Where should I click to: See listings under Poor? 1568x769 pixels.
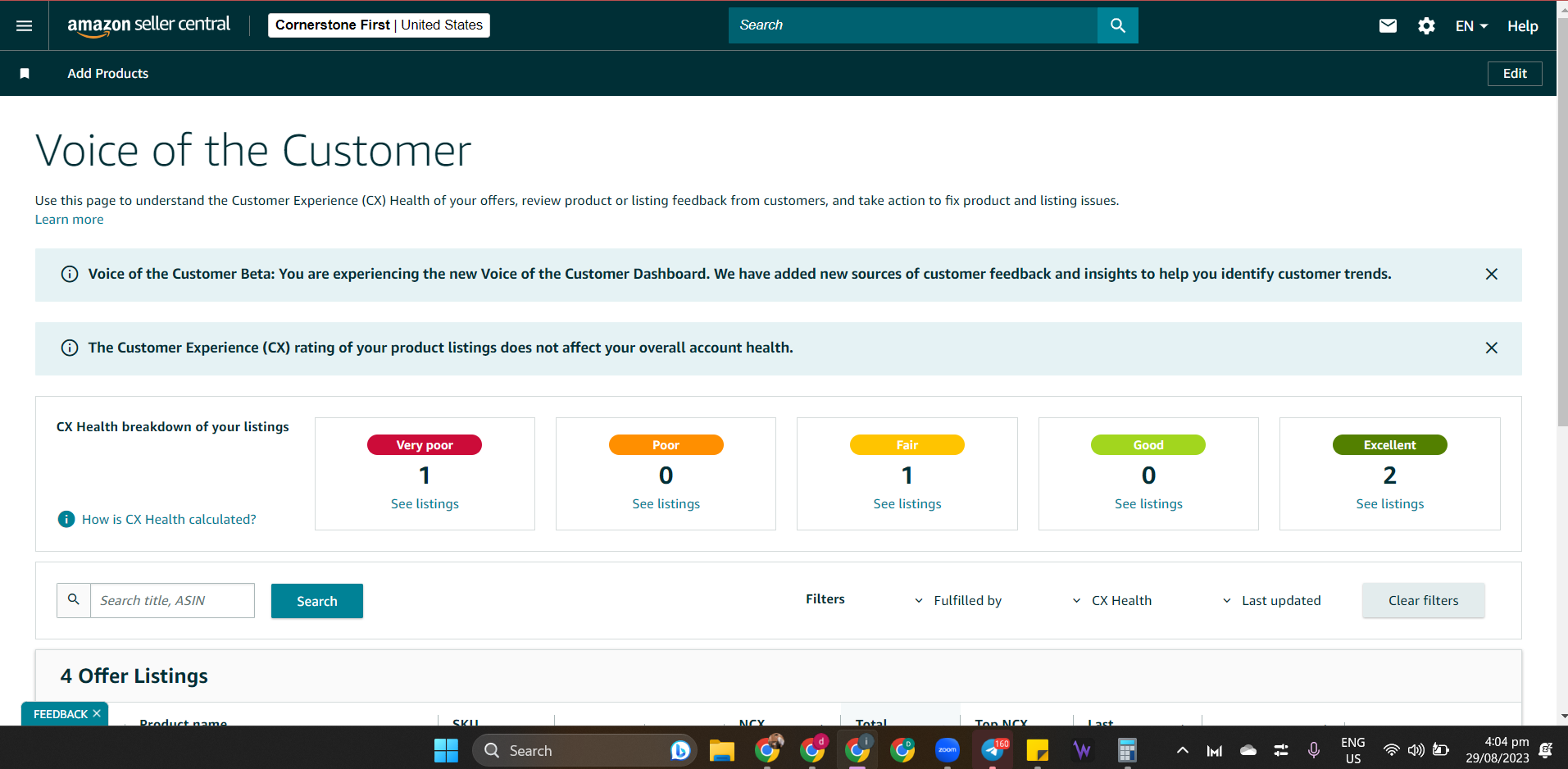[x=666, y=504]
